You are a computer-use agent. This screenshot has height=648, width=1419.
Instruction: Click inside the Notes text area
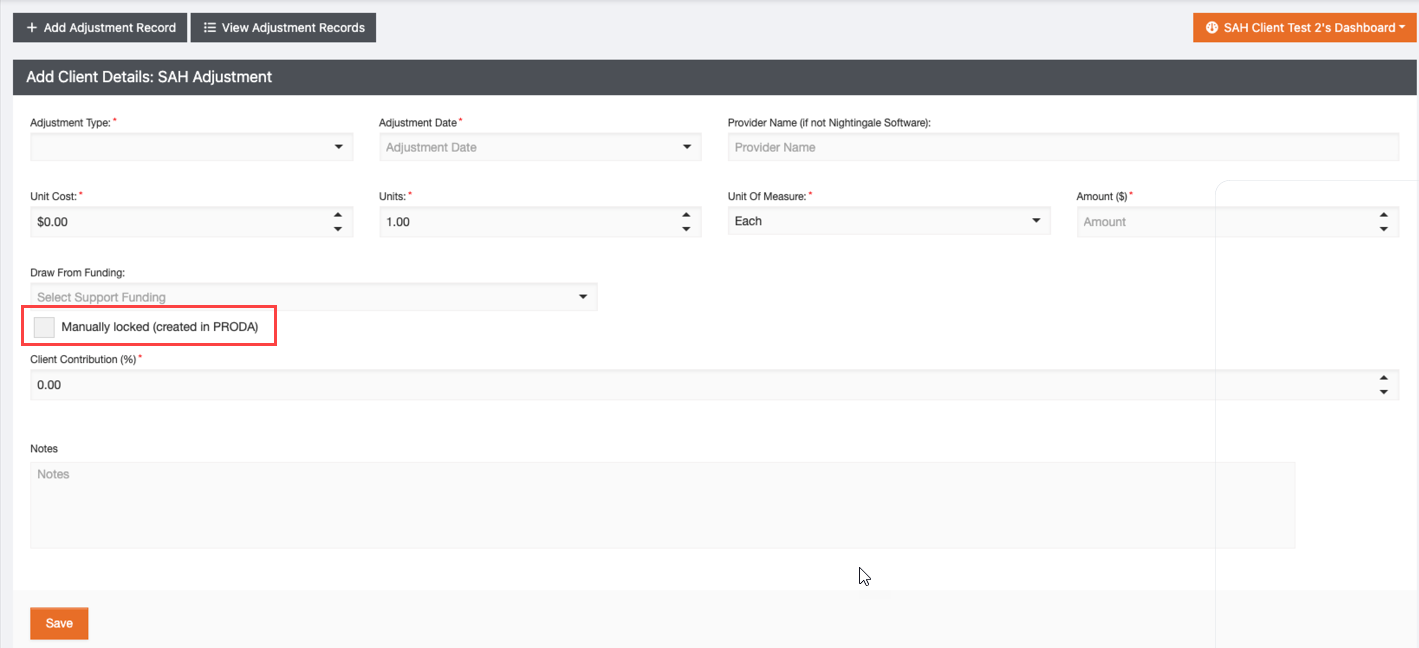click(x=662, y=505)
